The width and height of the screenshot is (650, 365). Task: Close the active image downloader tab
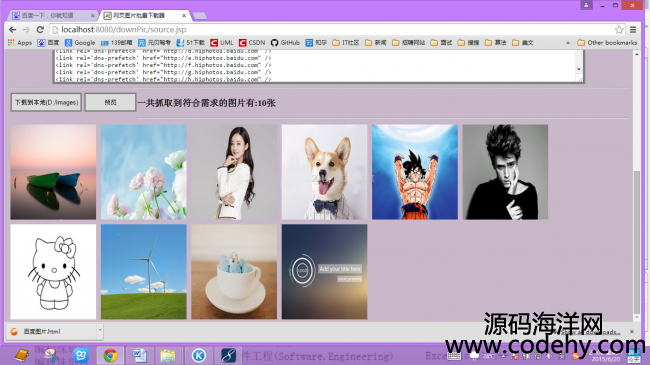pos(184,15)
